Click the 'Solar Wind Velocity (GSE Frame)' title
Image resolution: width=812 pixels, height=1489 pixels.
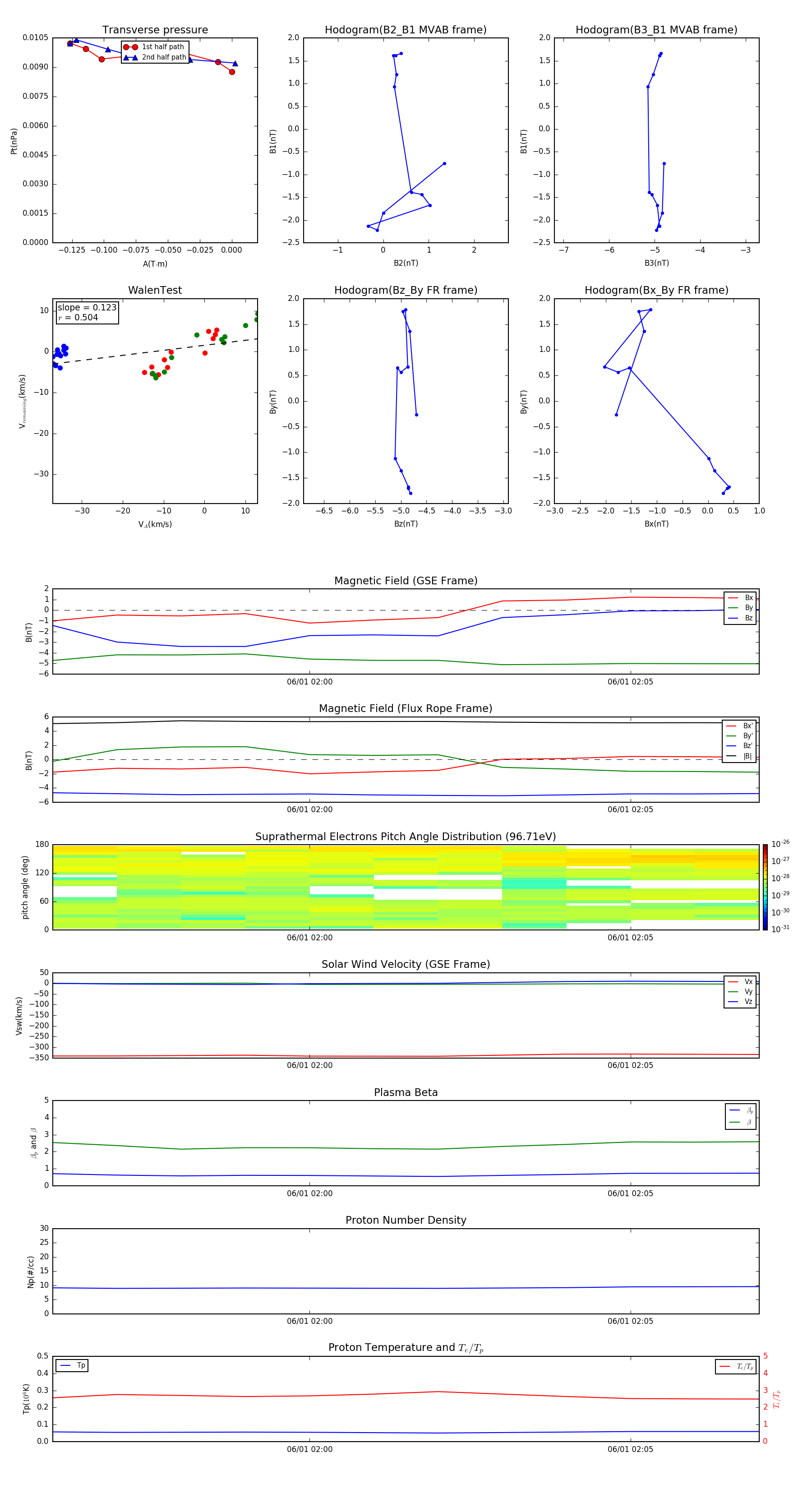tap(406, 965)
